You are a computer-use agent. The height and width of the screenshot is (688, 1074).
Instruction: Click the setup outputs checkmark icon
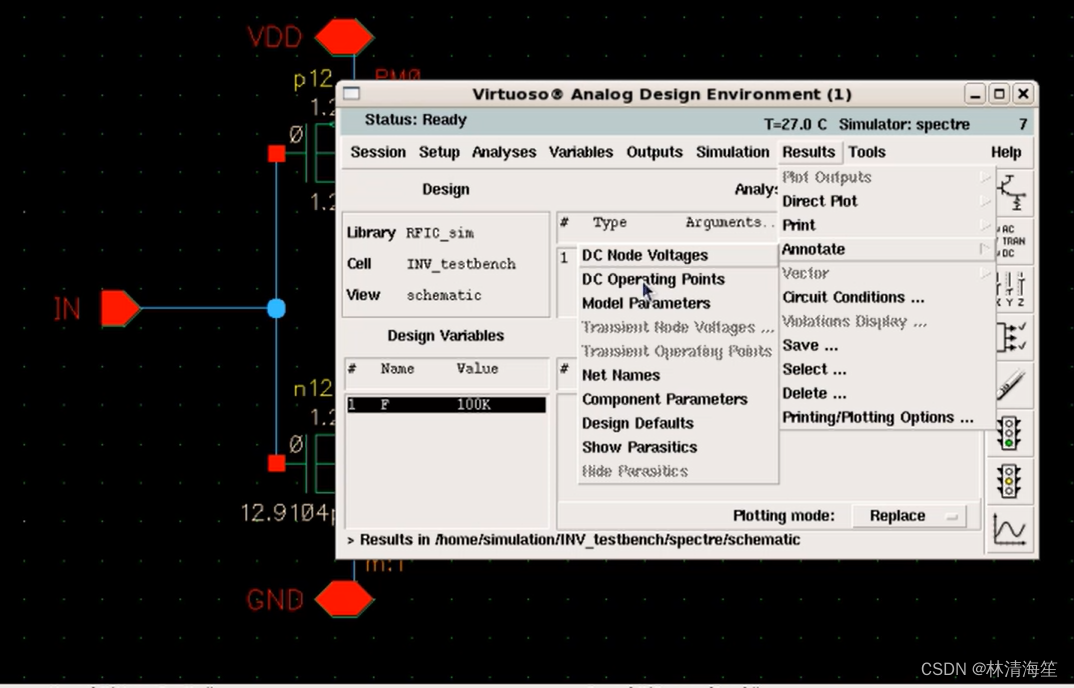tap(1012, 336)
